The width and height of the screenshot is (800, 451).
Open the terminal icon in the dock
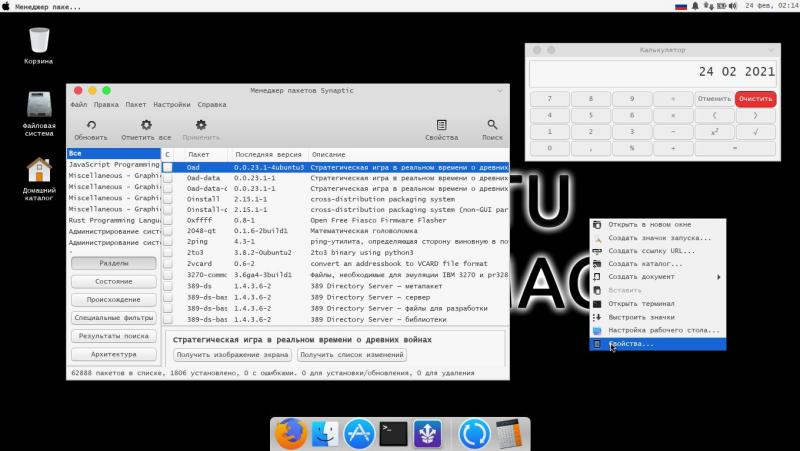(x=393, y=433)
